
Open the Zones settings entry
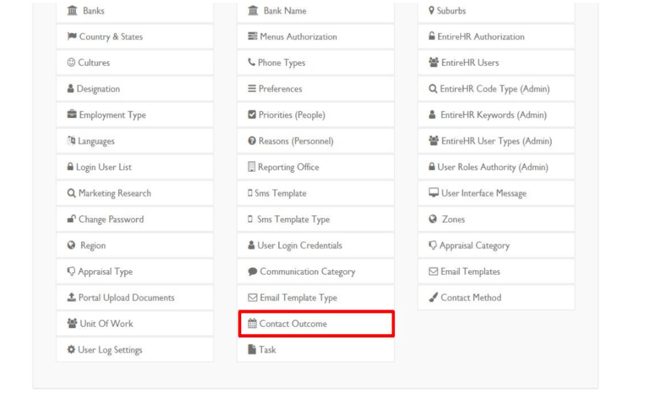(496, 219)
